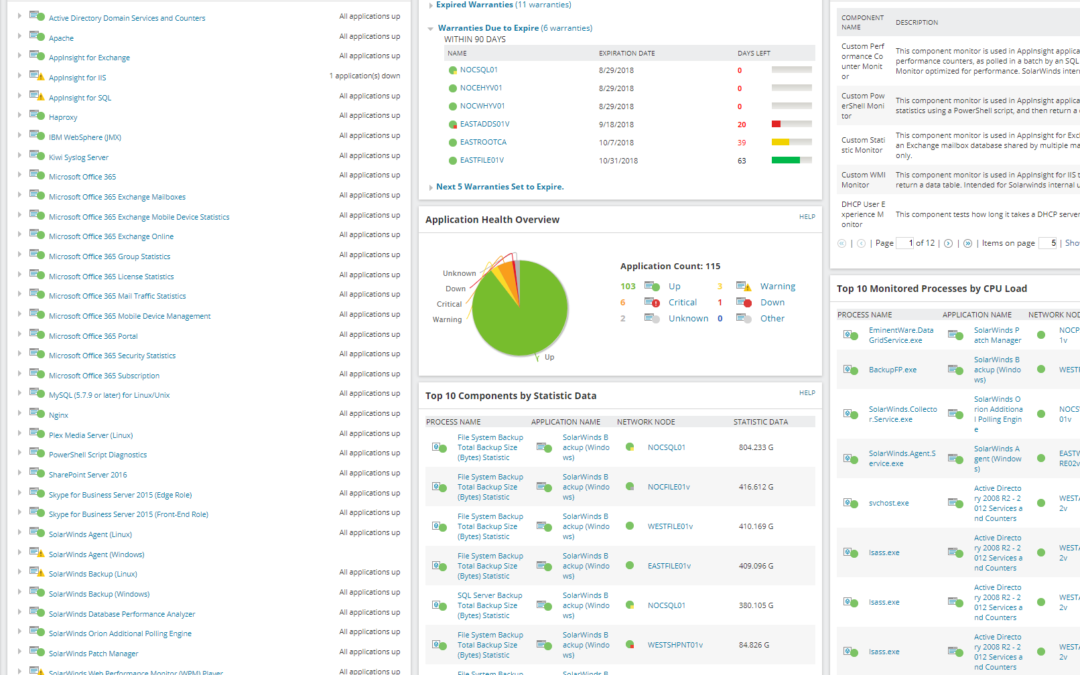The image size is (1080, 675).
Task: Open HELP for Application Health Overview
Action: coord(807,216)
